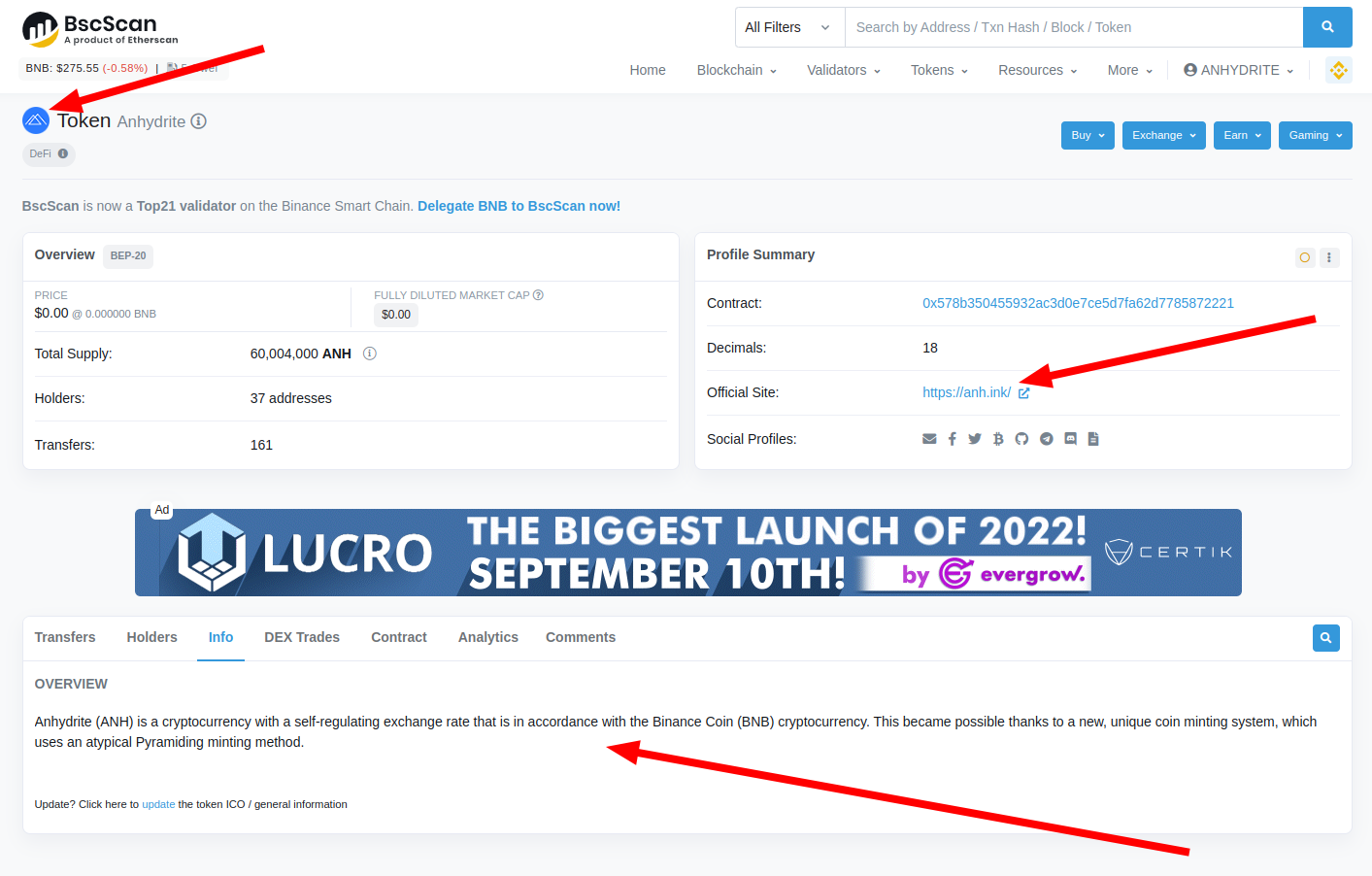Screen dimensions: 1372x876
Task: Click the Lucro launch ad banner
Action: pyautogui.click(x=688, y=553)
